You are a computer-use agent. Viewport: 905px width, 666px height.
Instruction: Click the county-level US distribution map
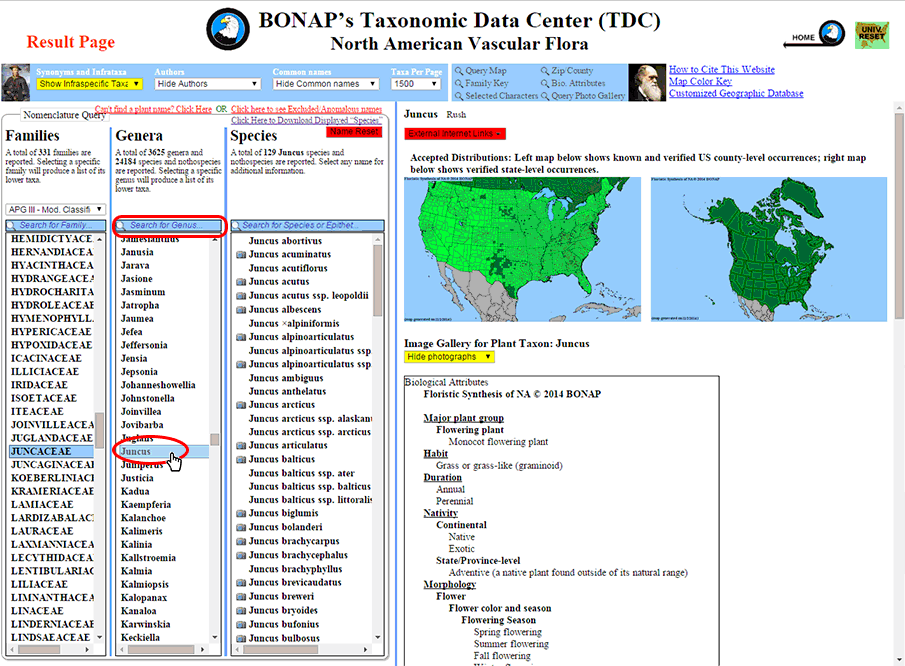point(522,249)
